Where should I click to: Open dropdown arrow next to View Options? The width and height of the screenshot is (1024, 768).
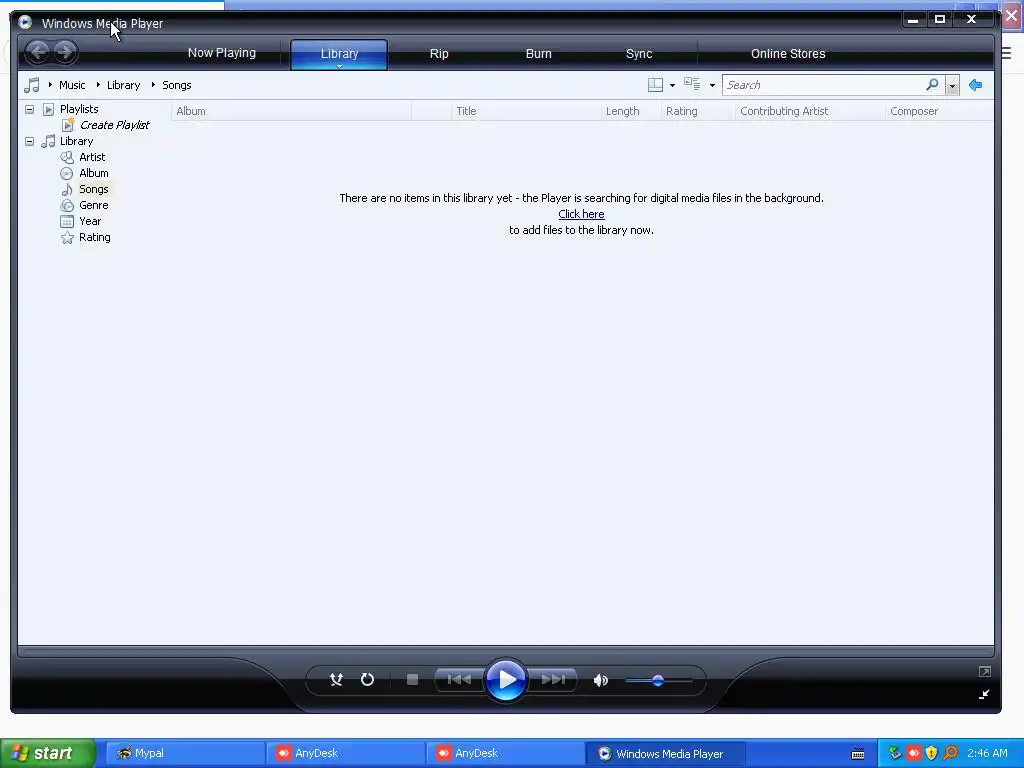pyautogui.click(x=712, y=86)
